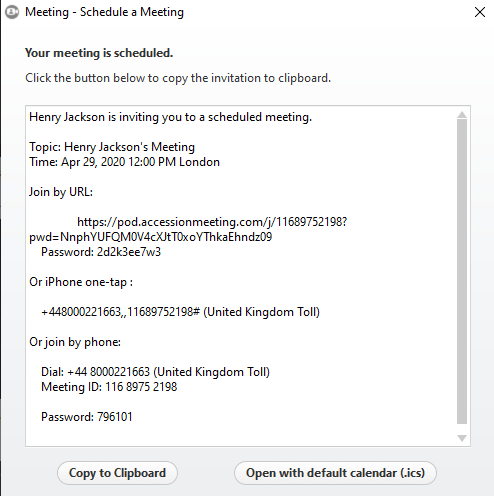Click the 'Join by URL:' label text
This screenshot has height=496, width=494.
point(61,192)
